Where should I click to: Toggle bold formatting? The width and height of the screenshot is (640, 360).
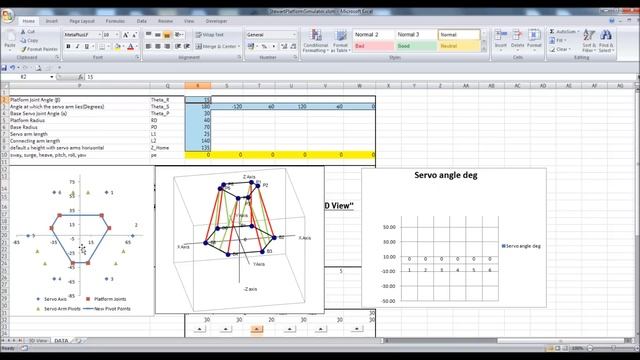(68, 47)
